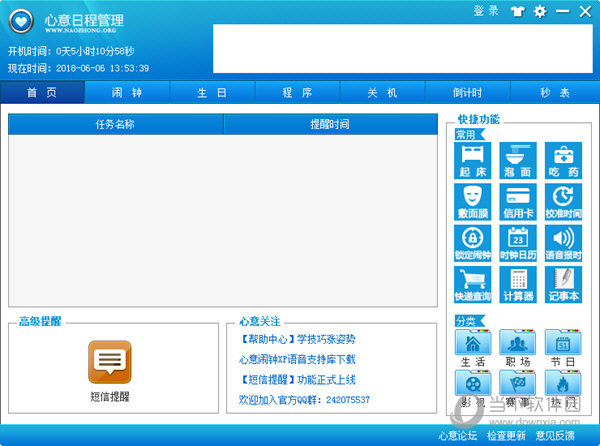
Task: Click the white banner area at top
Action: 403,49
